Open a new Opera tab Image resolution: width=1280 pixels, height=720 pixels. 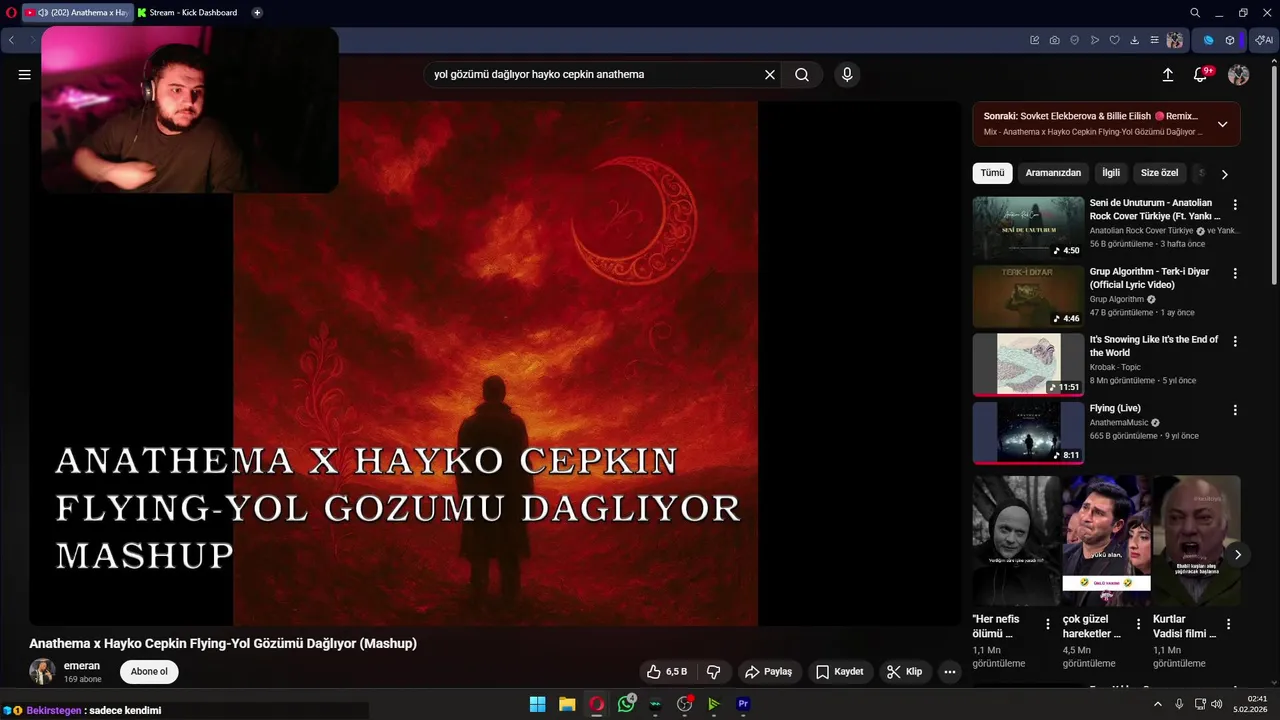coord(257,13)
